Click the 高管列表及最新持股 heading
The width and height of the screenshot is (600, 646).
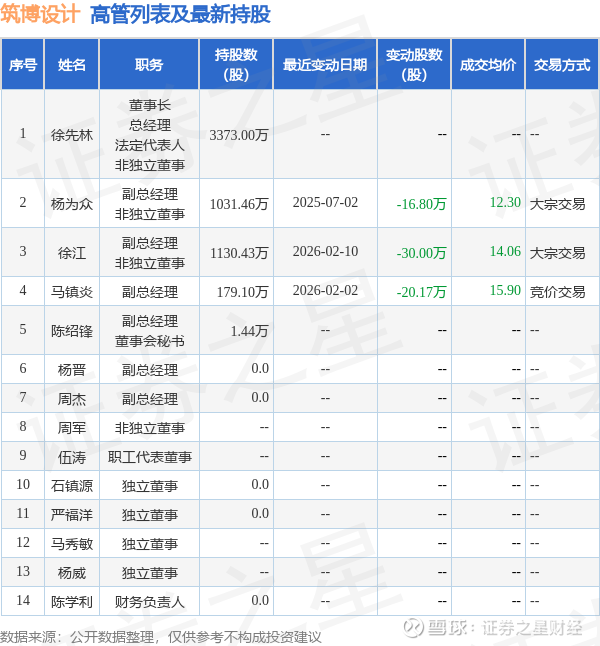180,14
